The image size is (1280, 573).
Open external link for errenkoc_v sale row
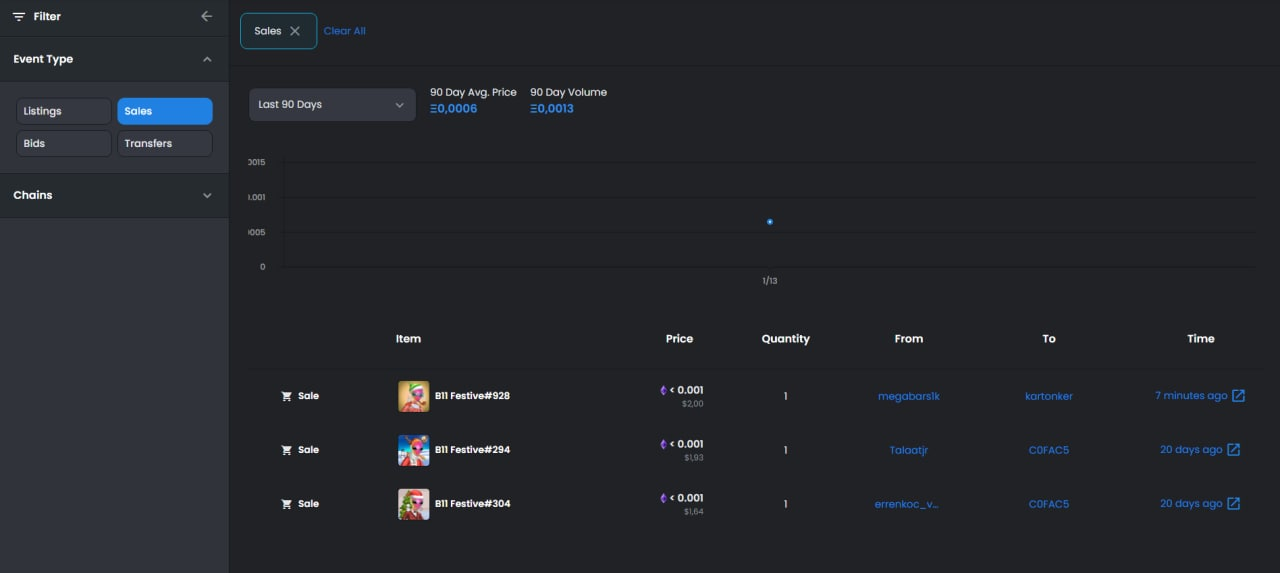tap(1233, 504)
